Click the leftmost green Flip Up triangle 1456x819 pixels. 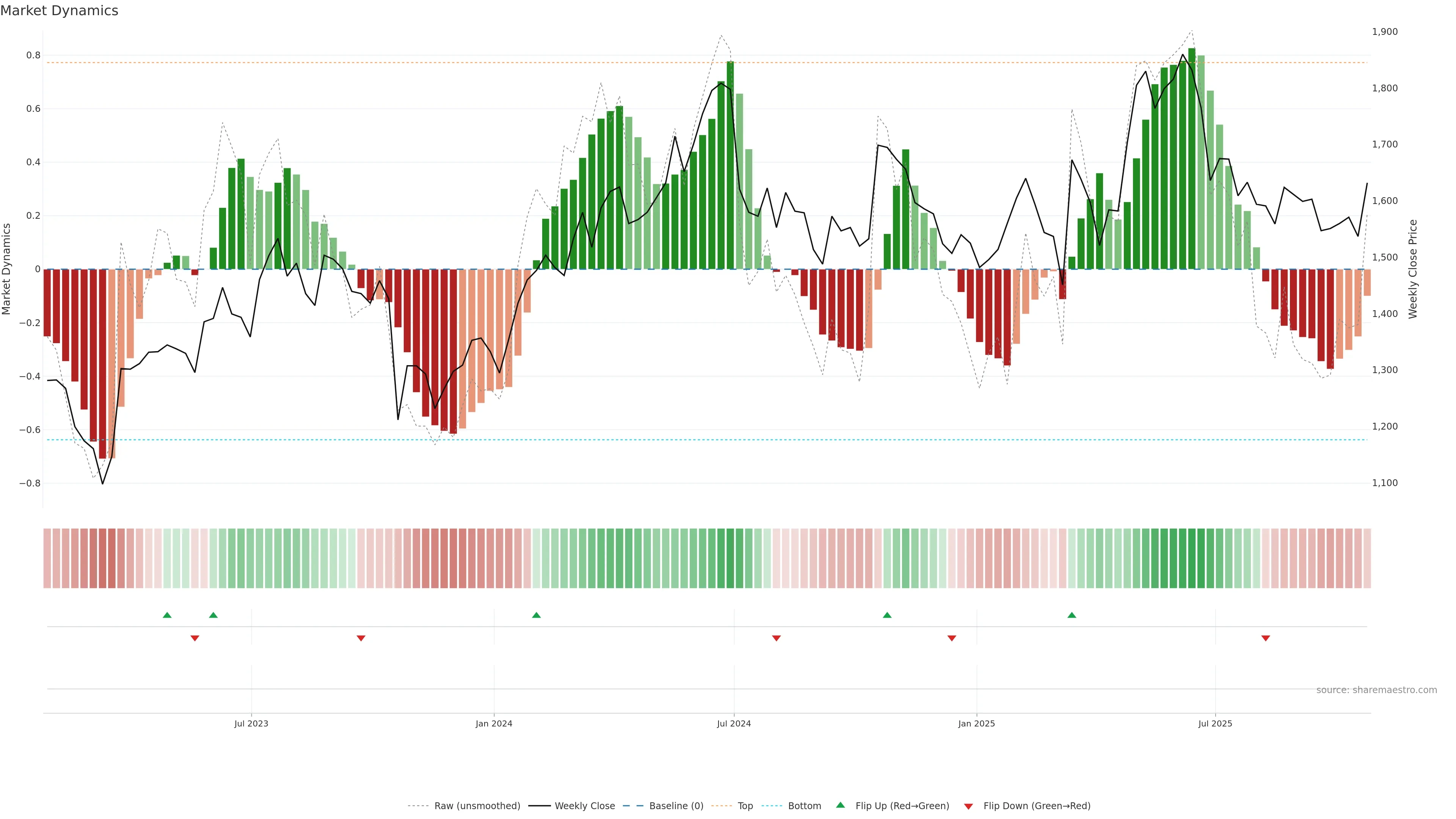coord(167,615)
